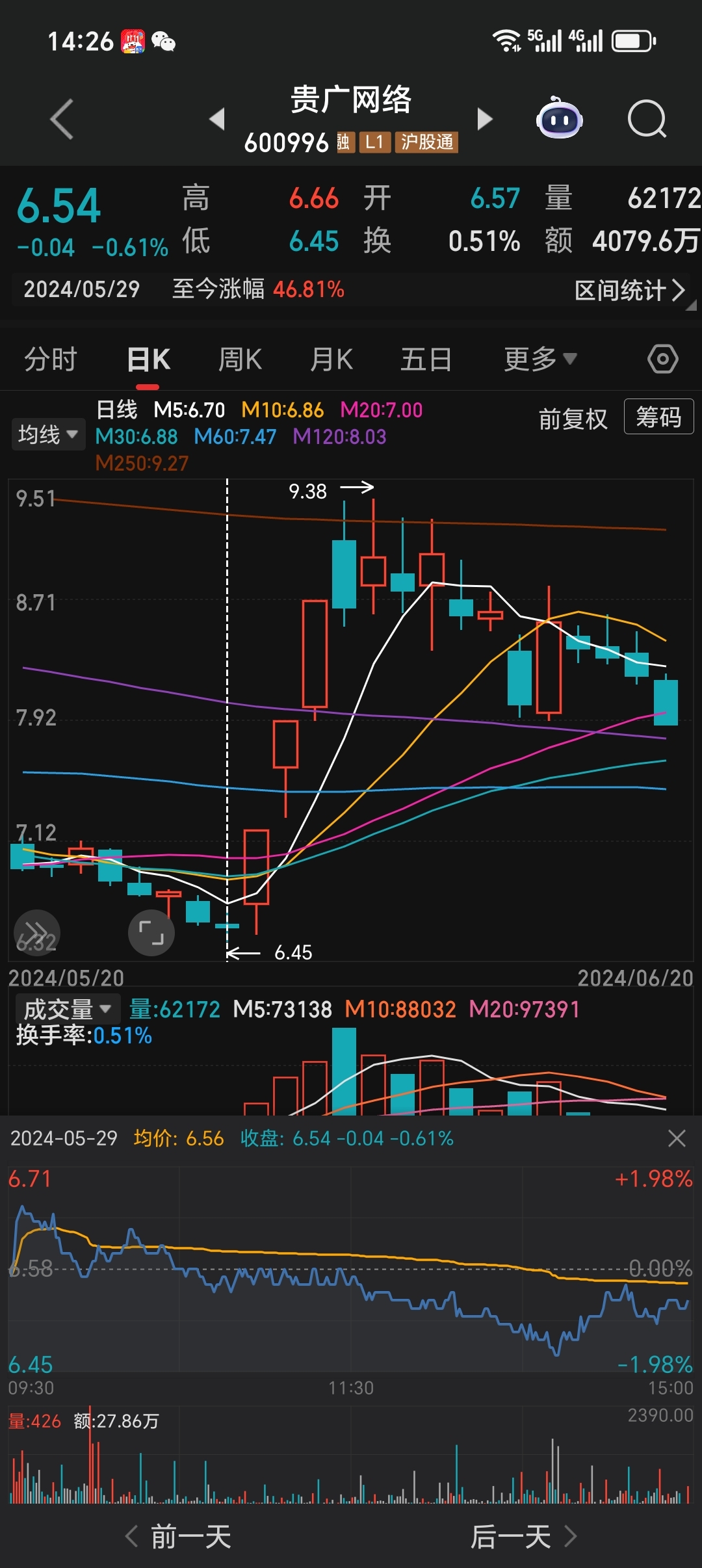Tap the 9.38 high price marker
702x1568 pixels.
[x=307, y=491]
